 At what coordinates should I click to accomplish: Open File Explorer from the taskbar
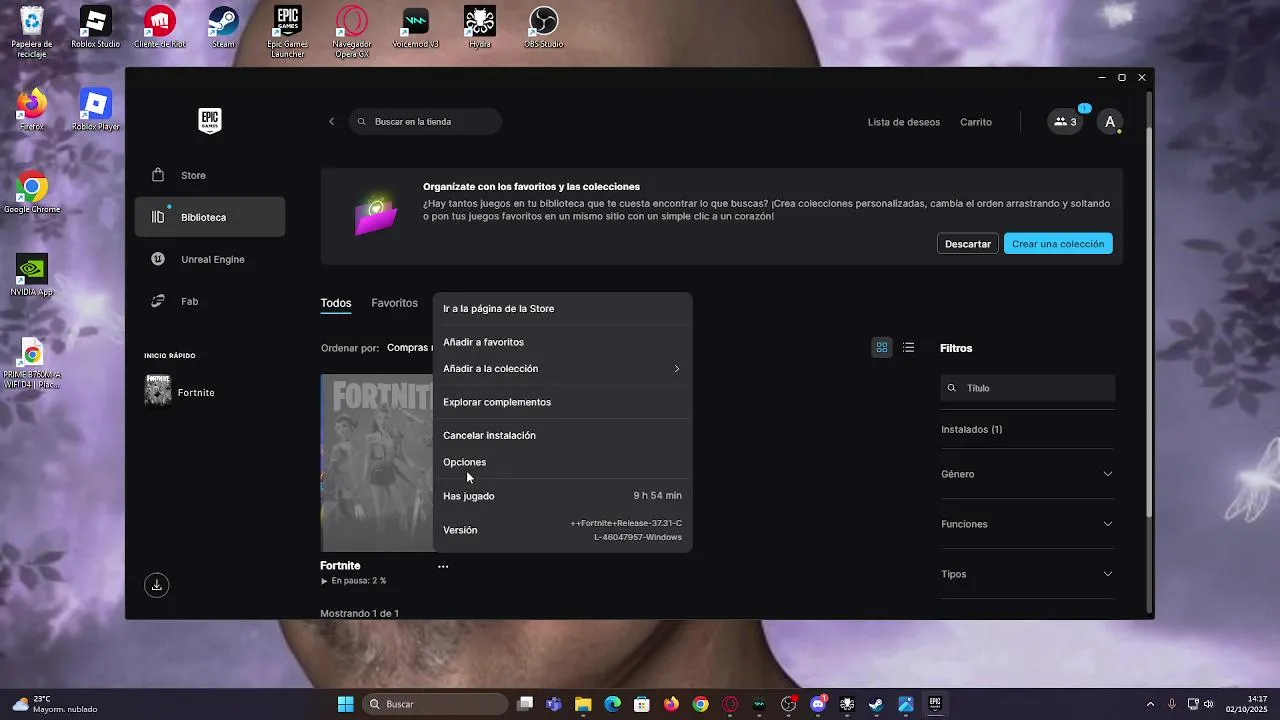click(x=583, y=704)
